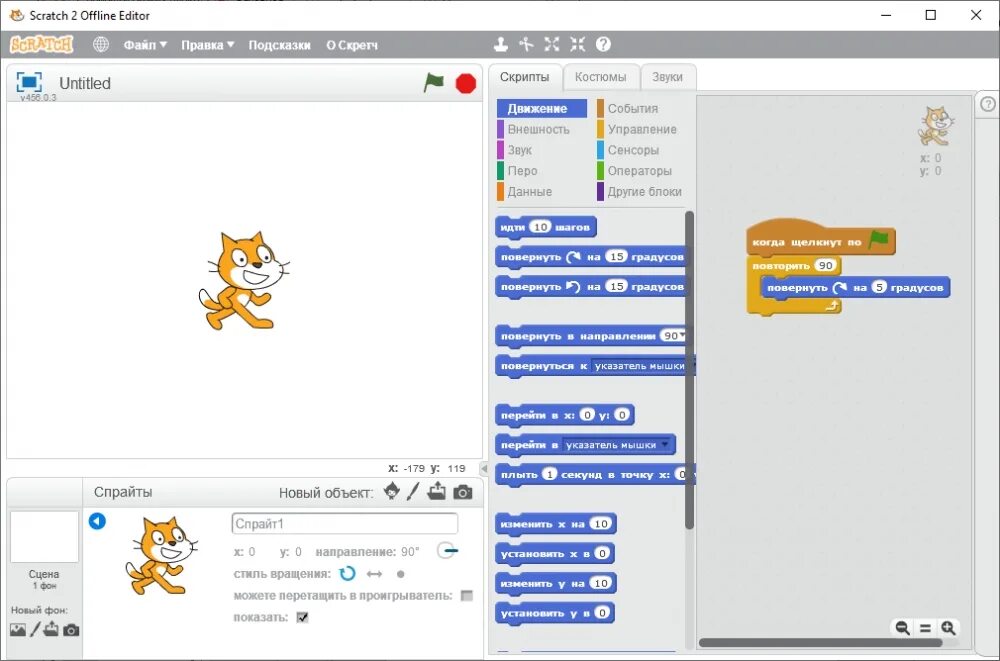The width and height of the screenshot is (1000, 661).
Task: Click the Scratch logo
Action: [x=42, y=44]
